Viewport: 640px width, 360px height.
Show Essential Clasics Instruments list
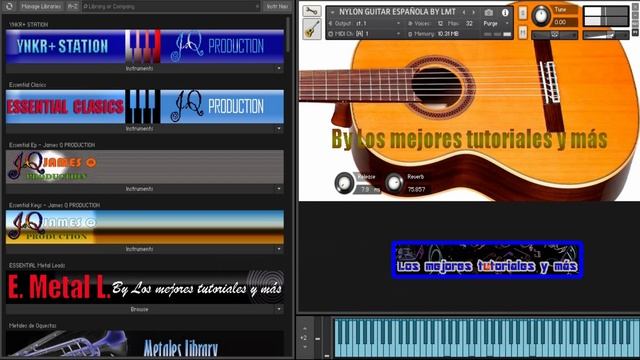(140, 129)
